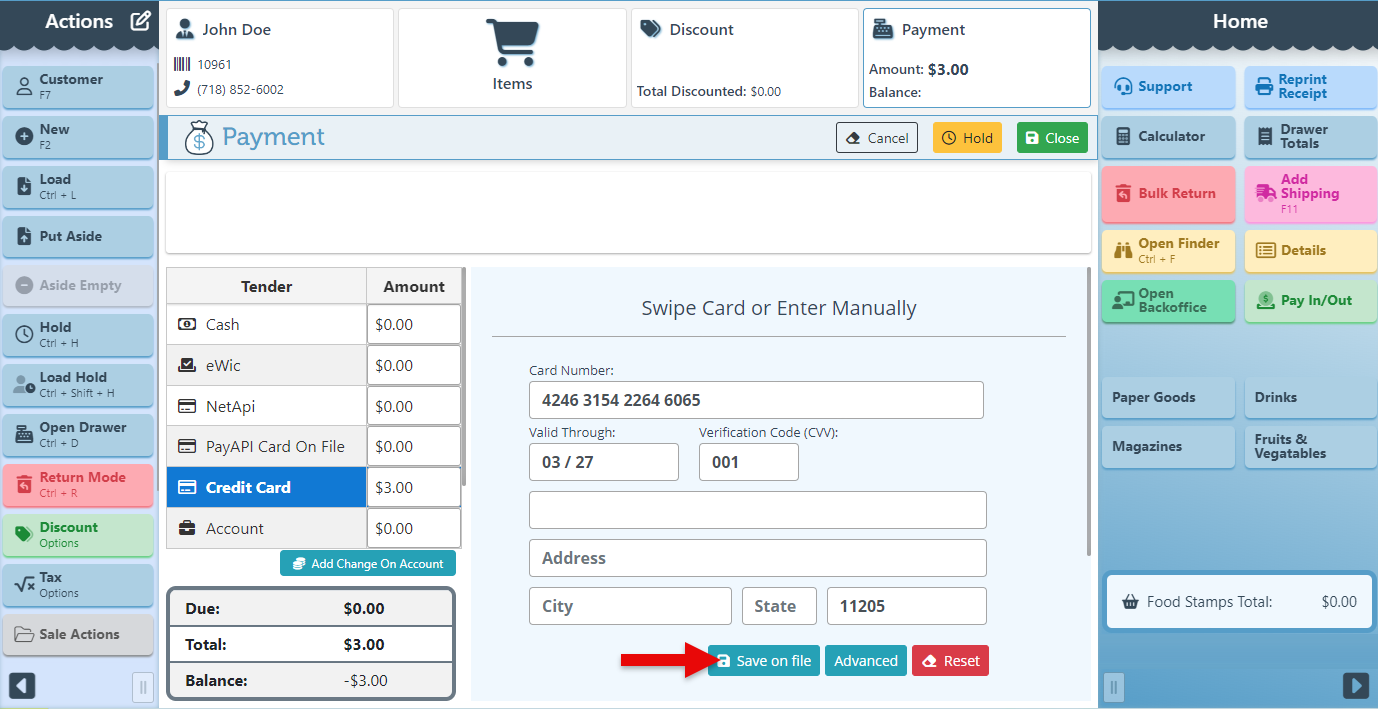This screenshot has height=709, width=1378.
Task: Click the yellow Hold button
Action: [x=967, y=138]
